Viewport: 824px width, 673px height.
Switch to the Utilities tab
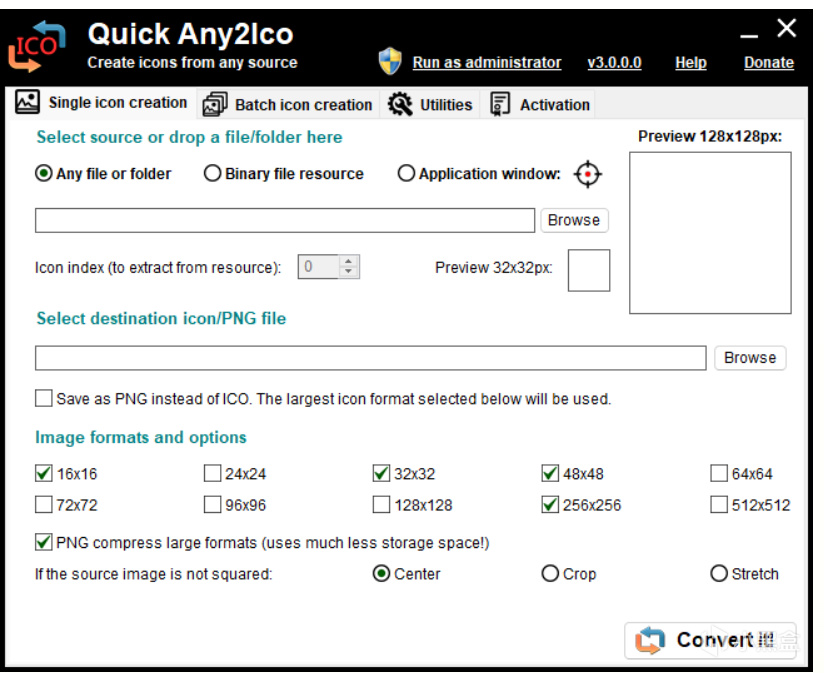(x=431, y=104)
